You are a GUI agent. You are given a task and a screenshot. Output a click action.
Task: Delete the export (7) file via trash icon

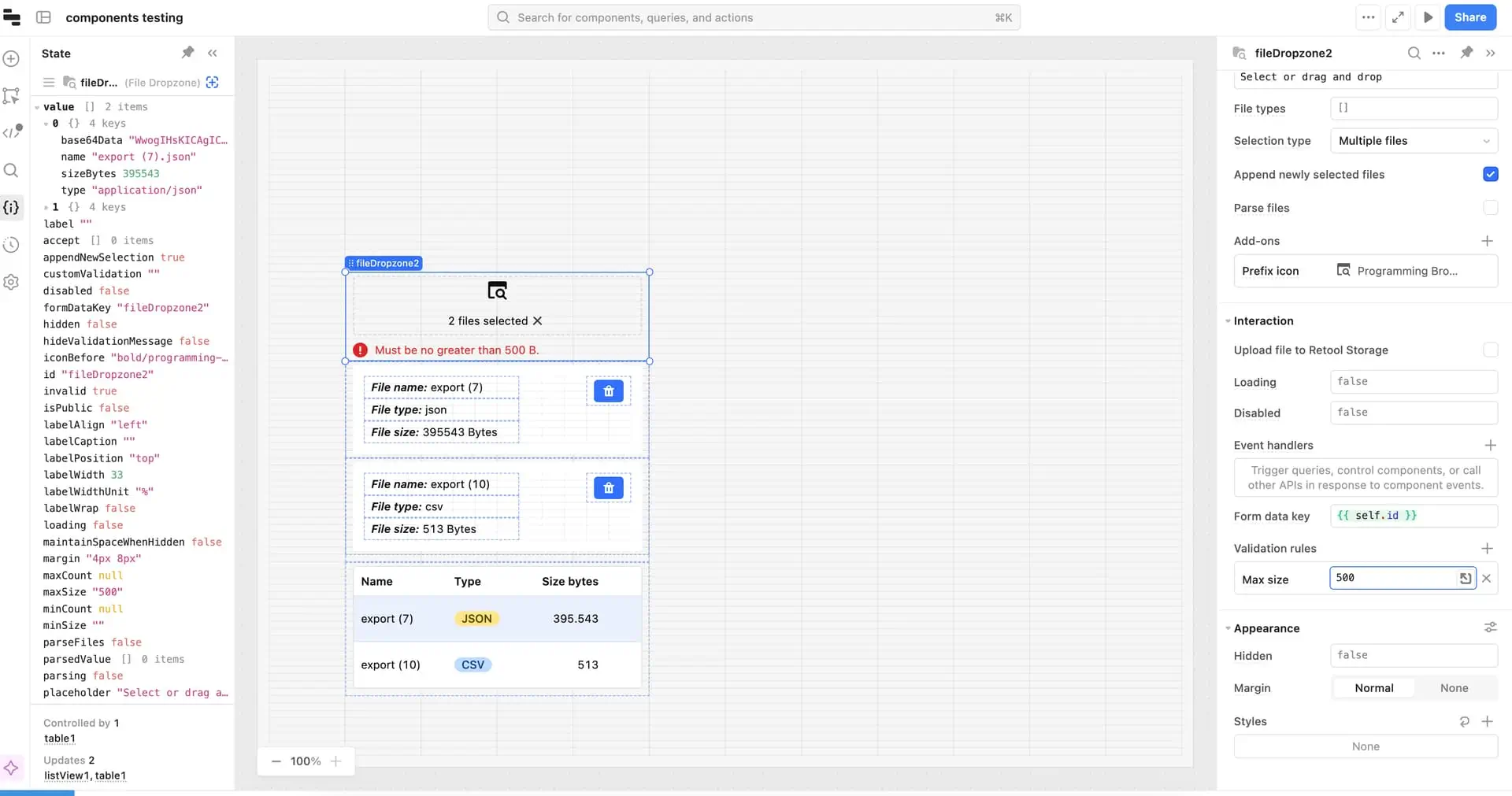pos(608,391)
